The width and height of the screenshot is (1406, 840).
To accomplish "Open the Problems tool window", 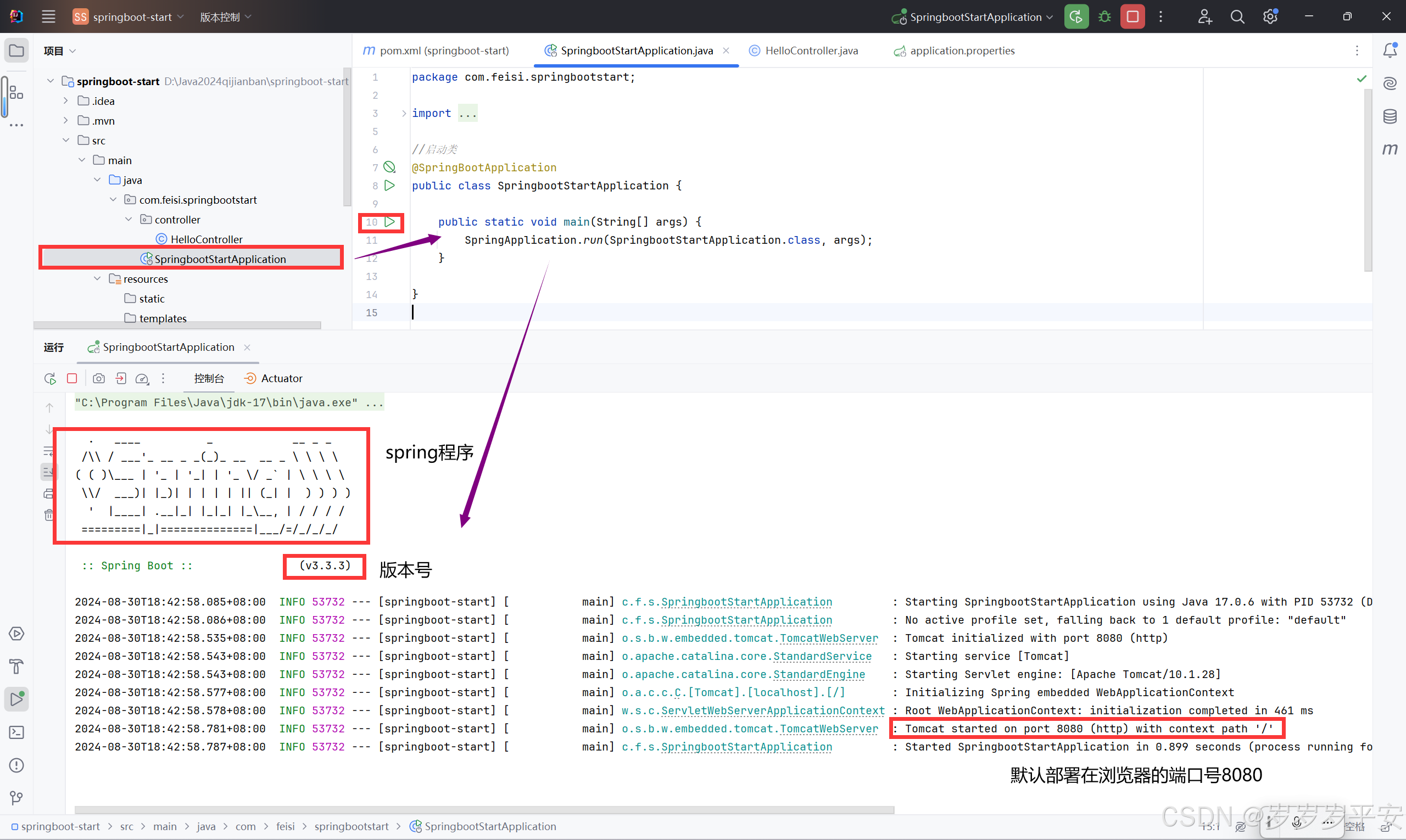I will 16,765.
